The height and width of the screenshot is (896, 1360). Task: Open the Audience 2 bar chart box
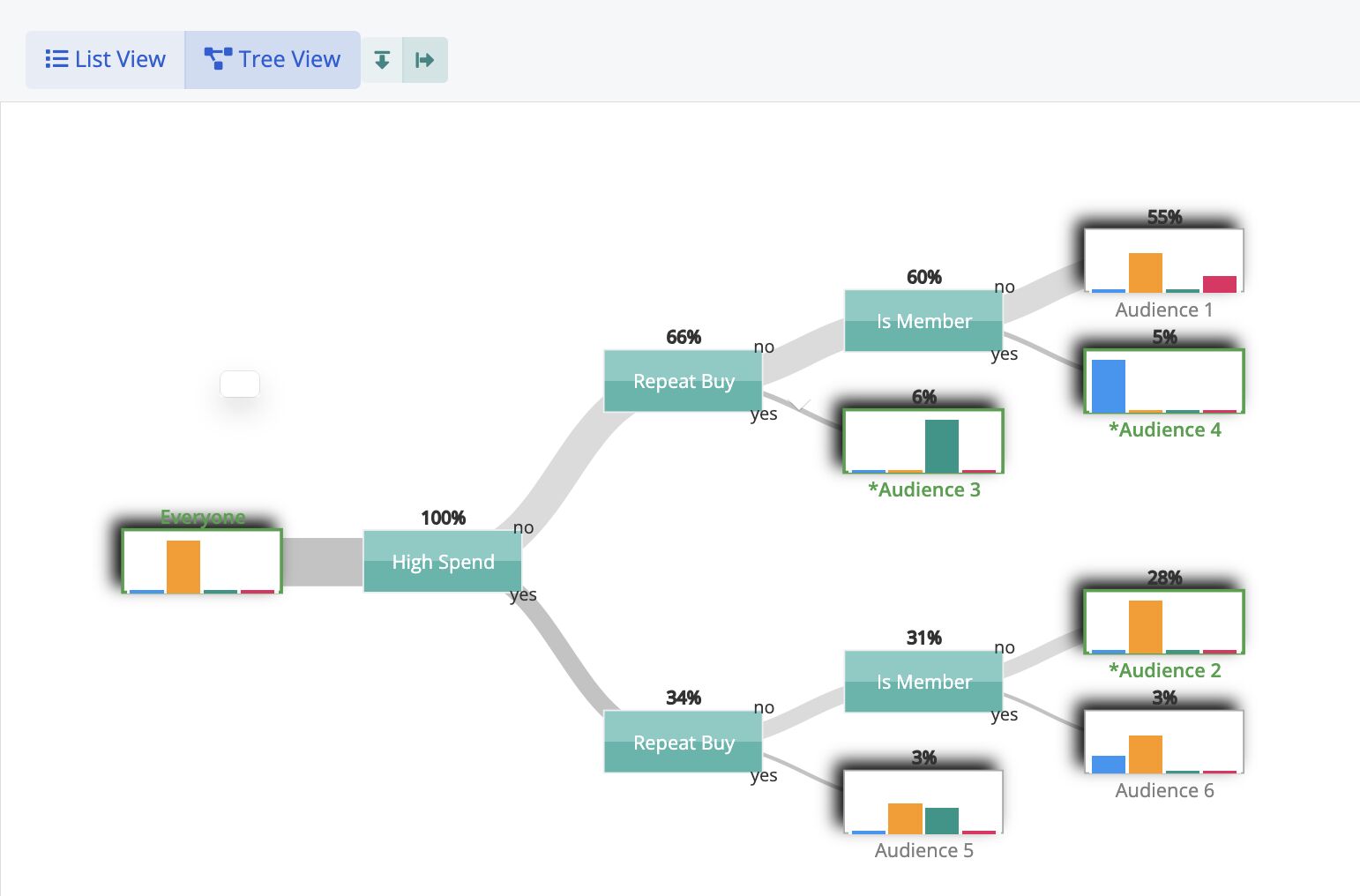[1164, 622]
